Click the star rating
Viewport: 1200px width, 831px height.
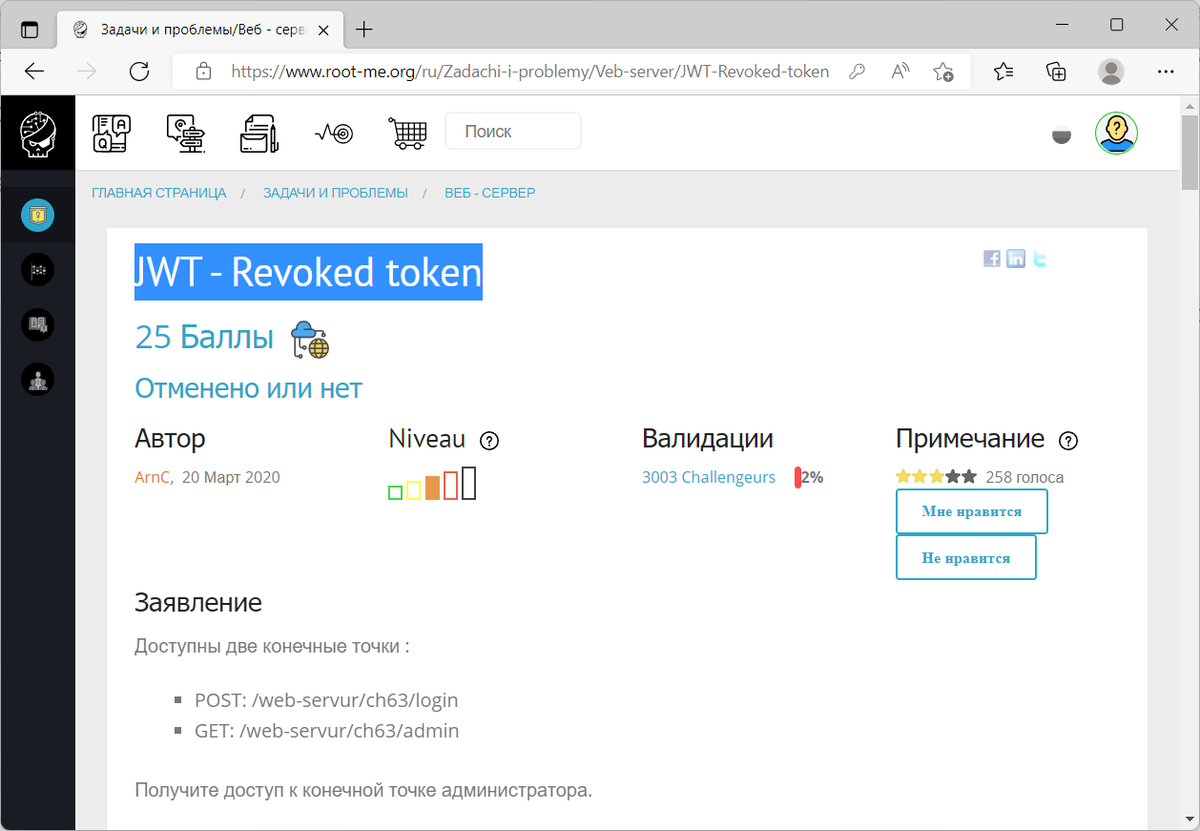click(936, 477)
